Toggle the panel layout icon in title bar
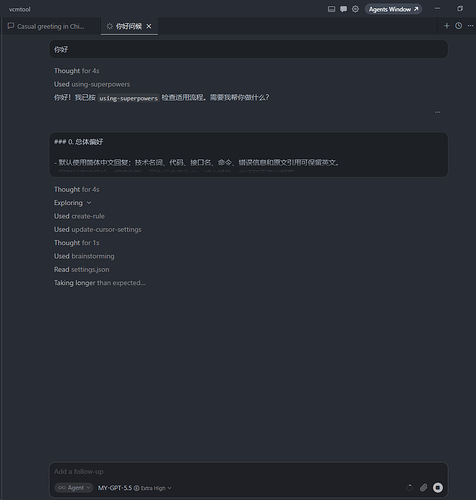This screenshot has width=476, height=500. coord(331,9)
